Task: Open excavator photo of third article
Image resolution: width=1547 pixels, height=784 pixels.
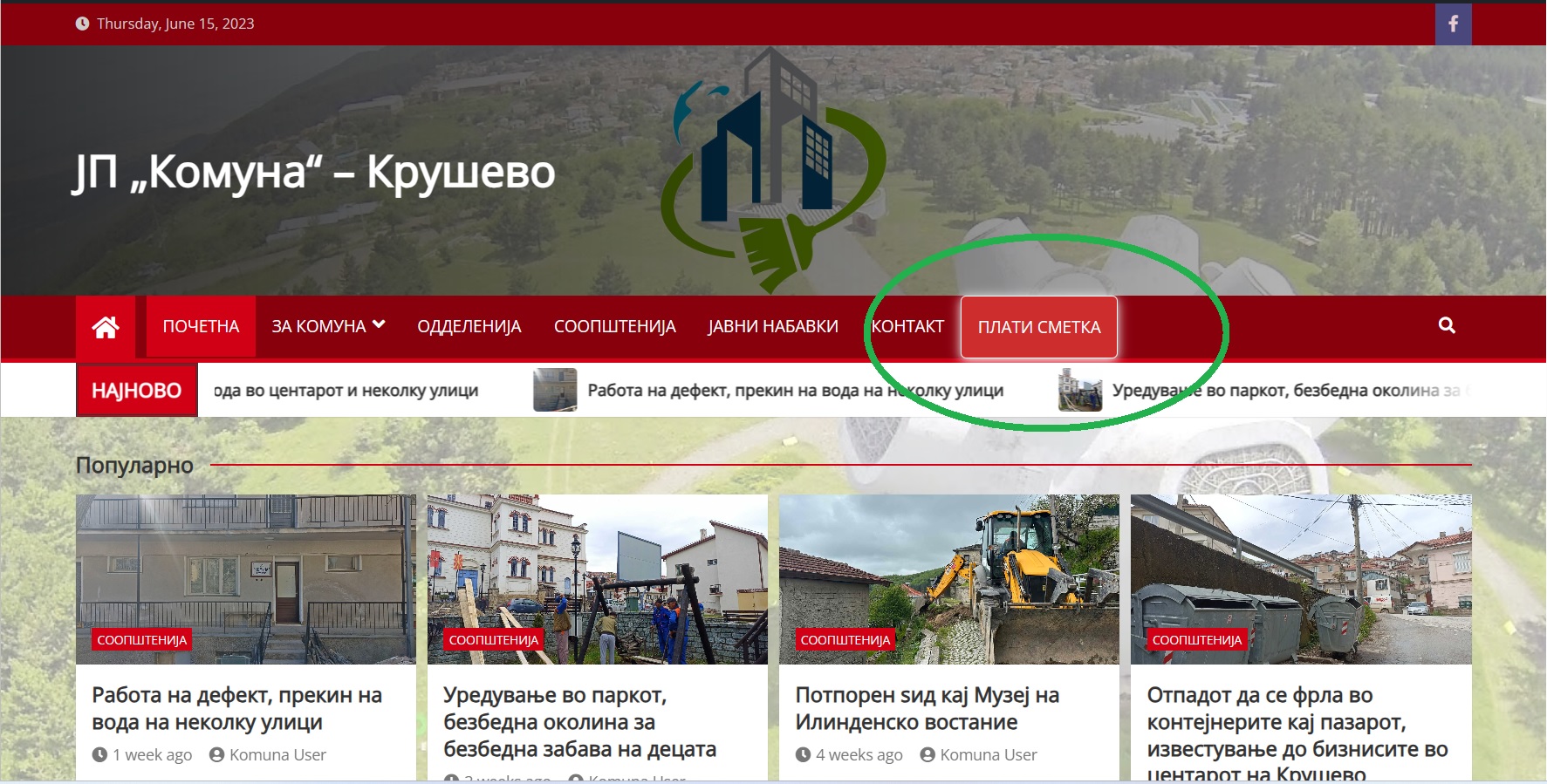Action: click(949, 579)
